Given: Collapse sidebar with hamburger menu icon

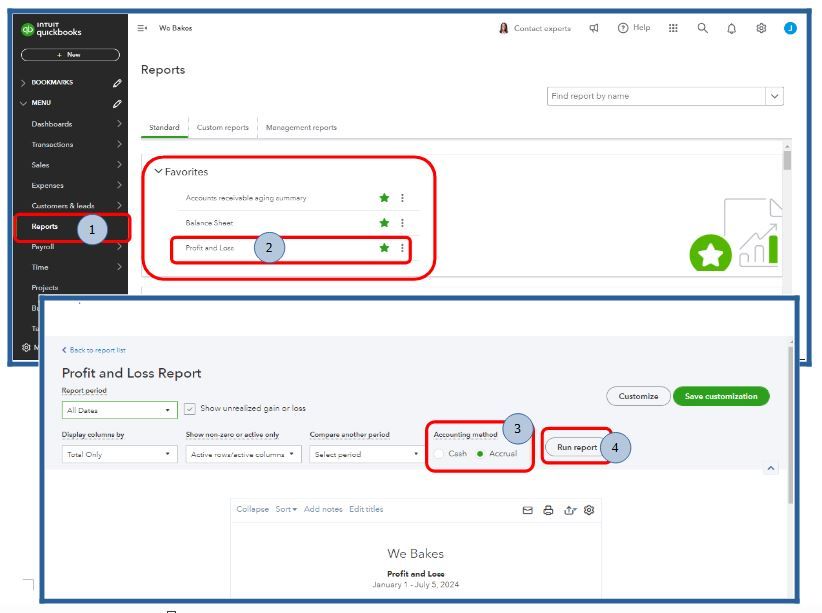Looking at the screenshot, I should click(142, 28).
